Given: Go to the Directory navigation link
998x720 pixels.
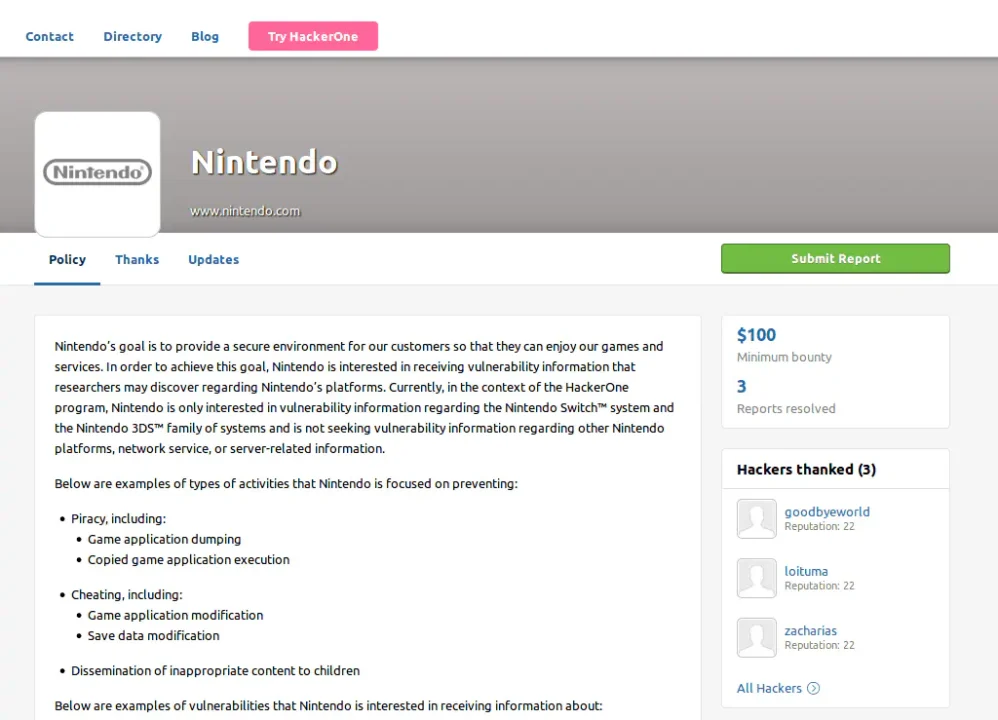Looking at the screenshot, I should 132,37.
